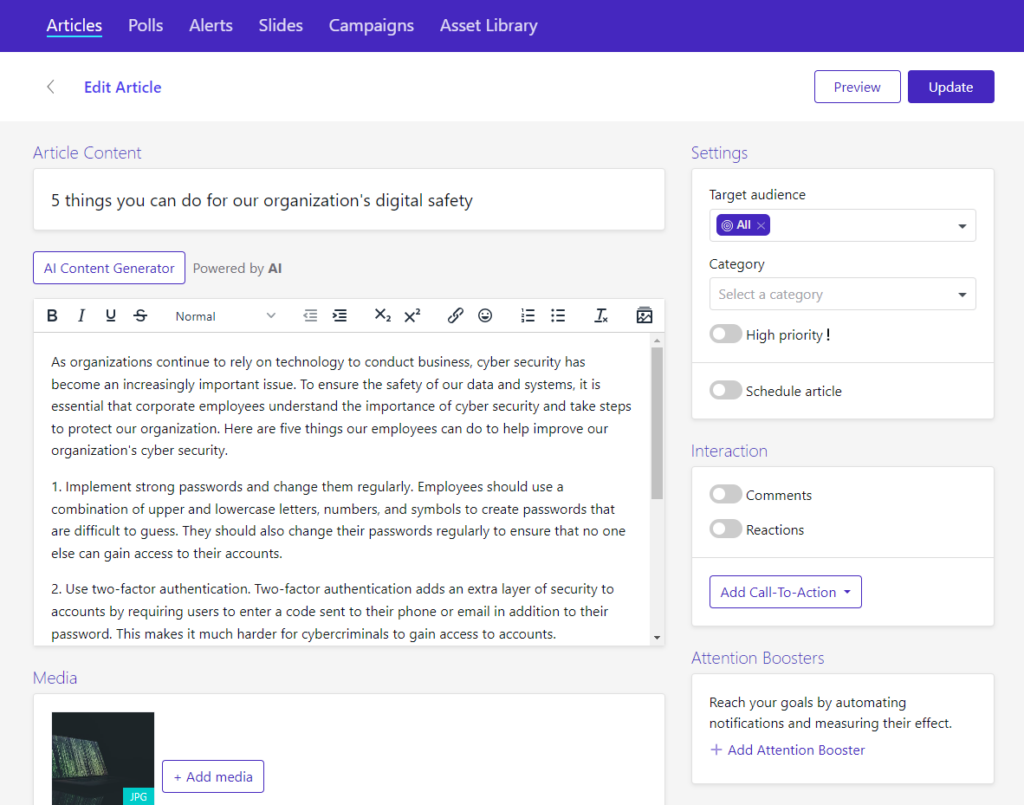Insert a hyperlink using link icon
Screen dimensions: 1024x805
(455, 316)
